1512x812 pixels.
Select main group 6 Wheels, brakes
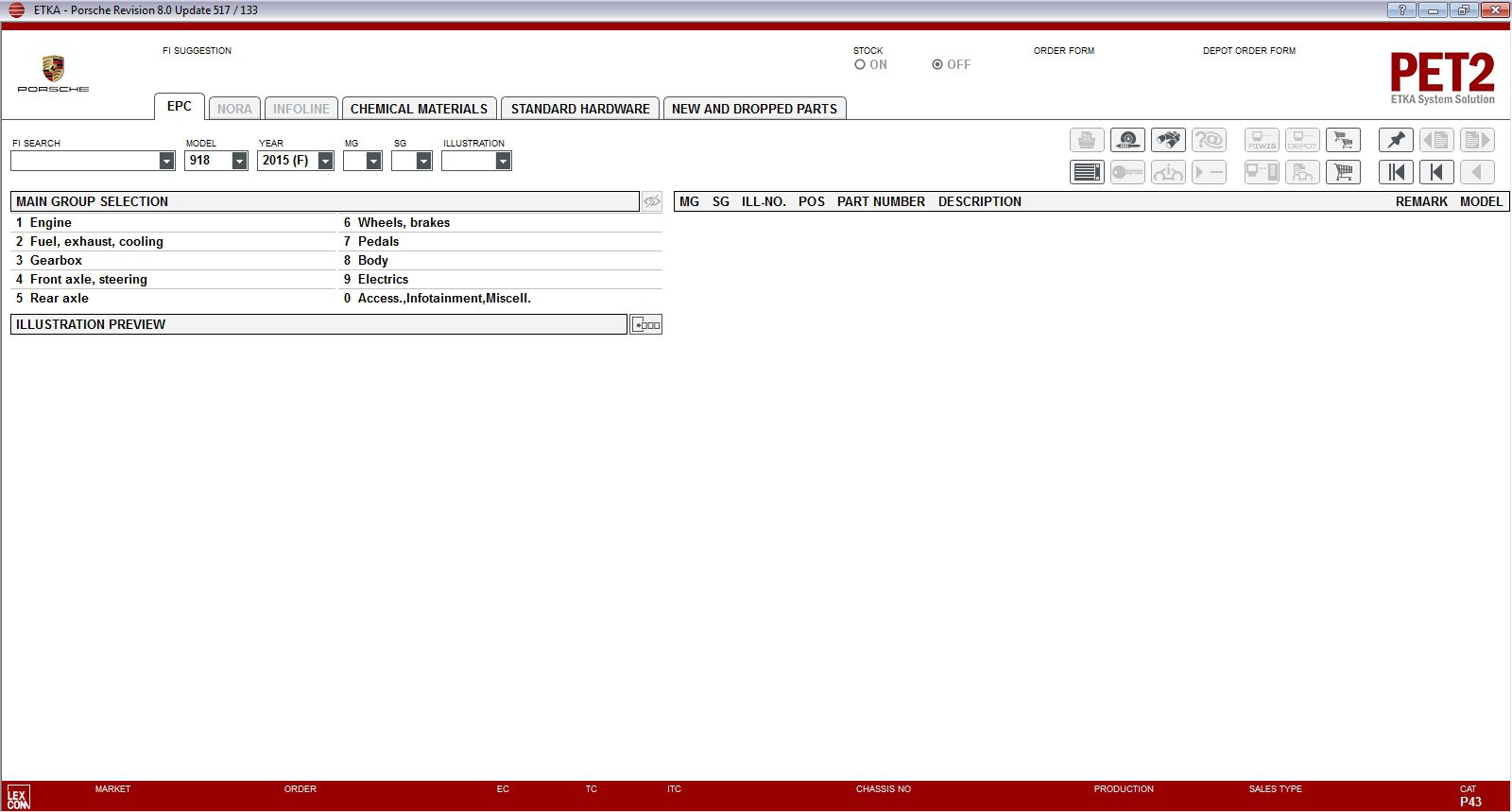[501, 223]
